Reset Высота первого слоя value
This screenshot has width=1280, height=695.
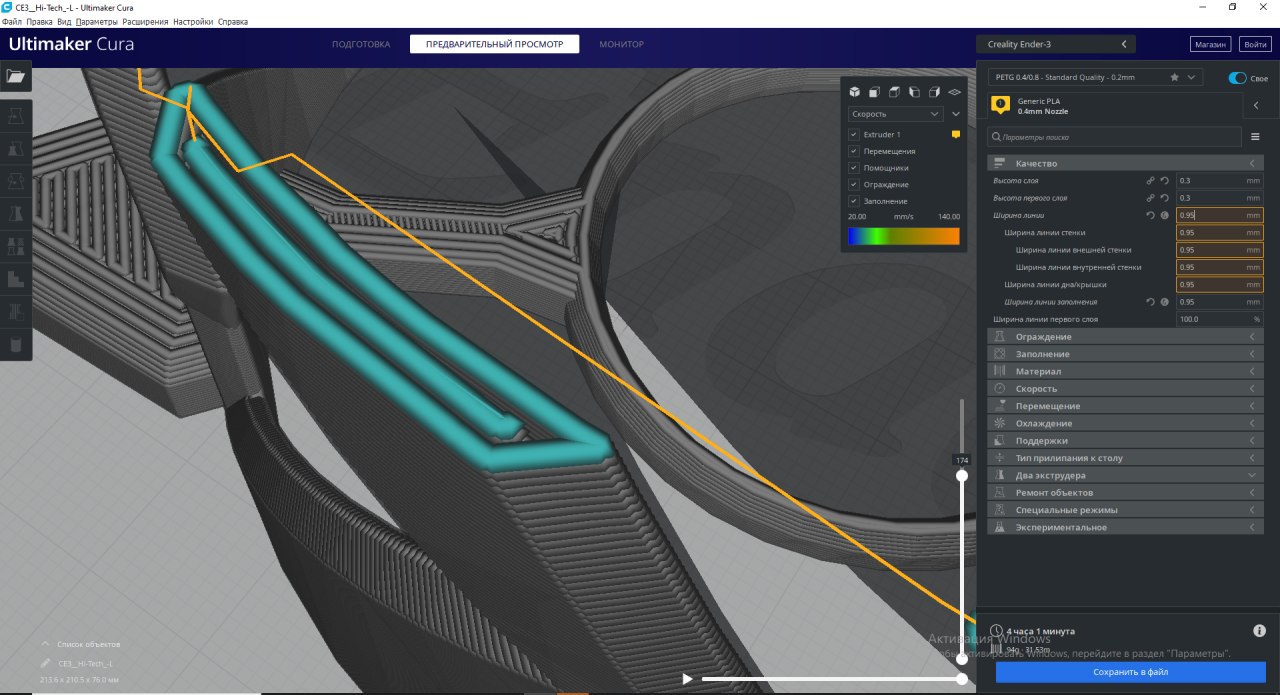click(1165, 198)
